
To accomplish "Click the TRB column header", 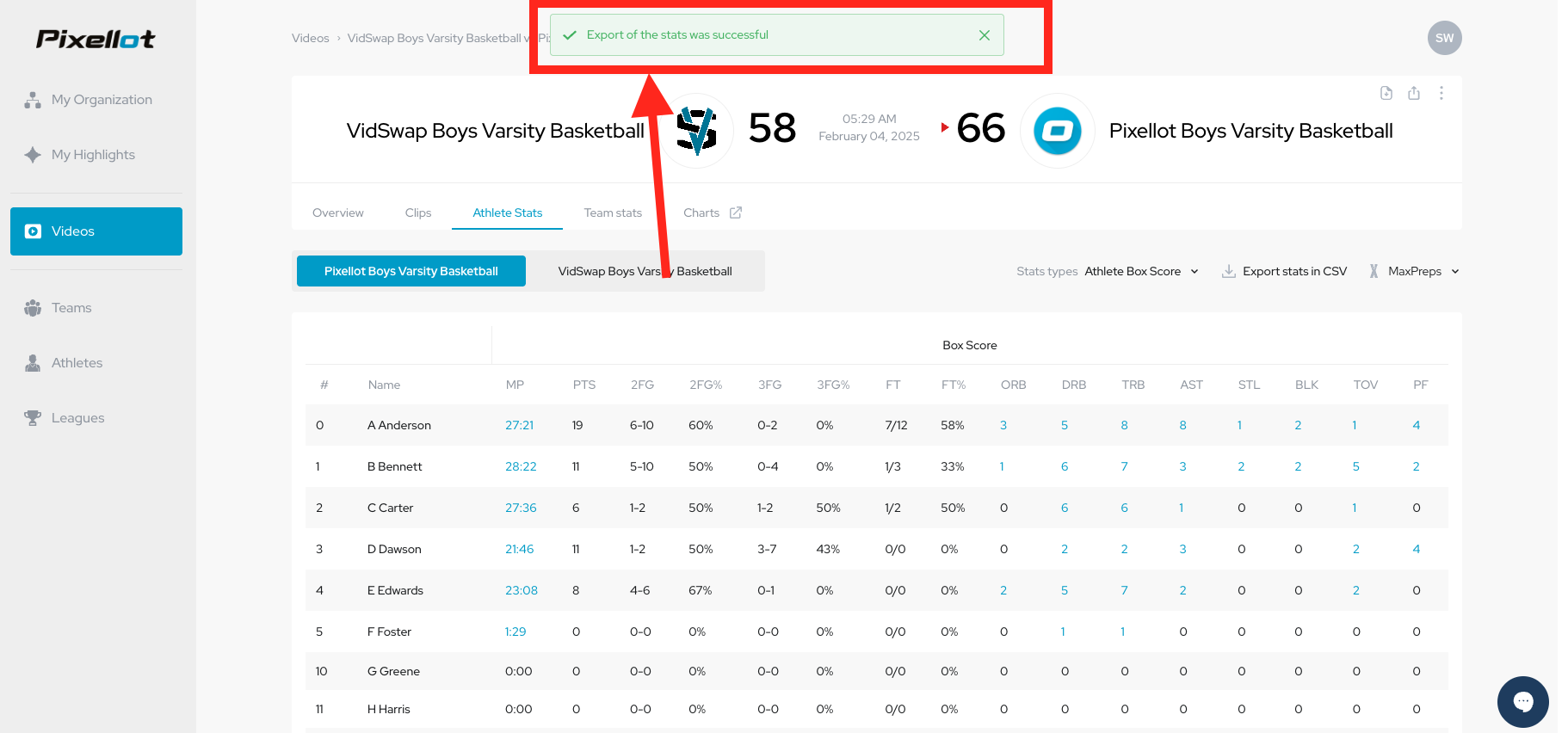I will click(x=1133, y=385).
